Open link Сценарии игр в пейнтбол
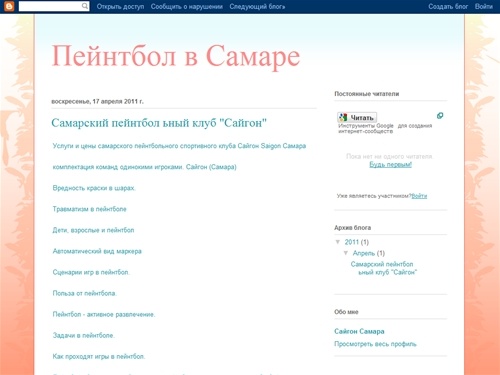 (91, 272)
